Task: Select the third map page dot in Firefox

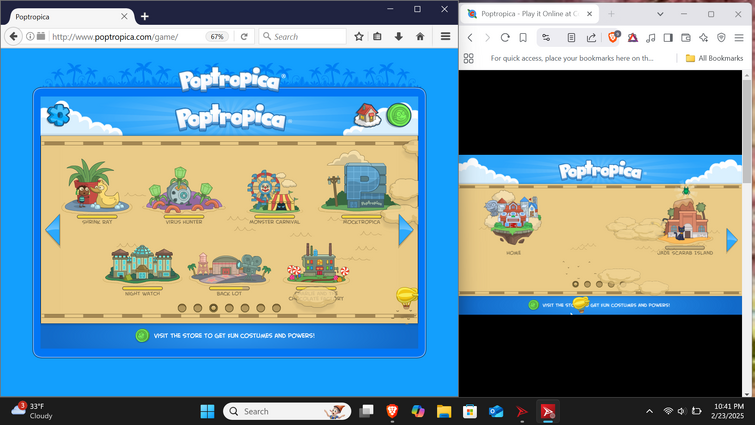Action: 213,308
